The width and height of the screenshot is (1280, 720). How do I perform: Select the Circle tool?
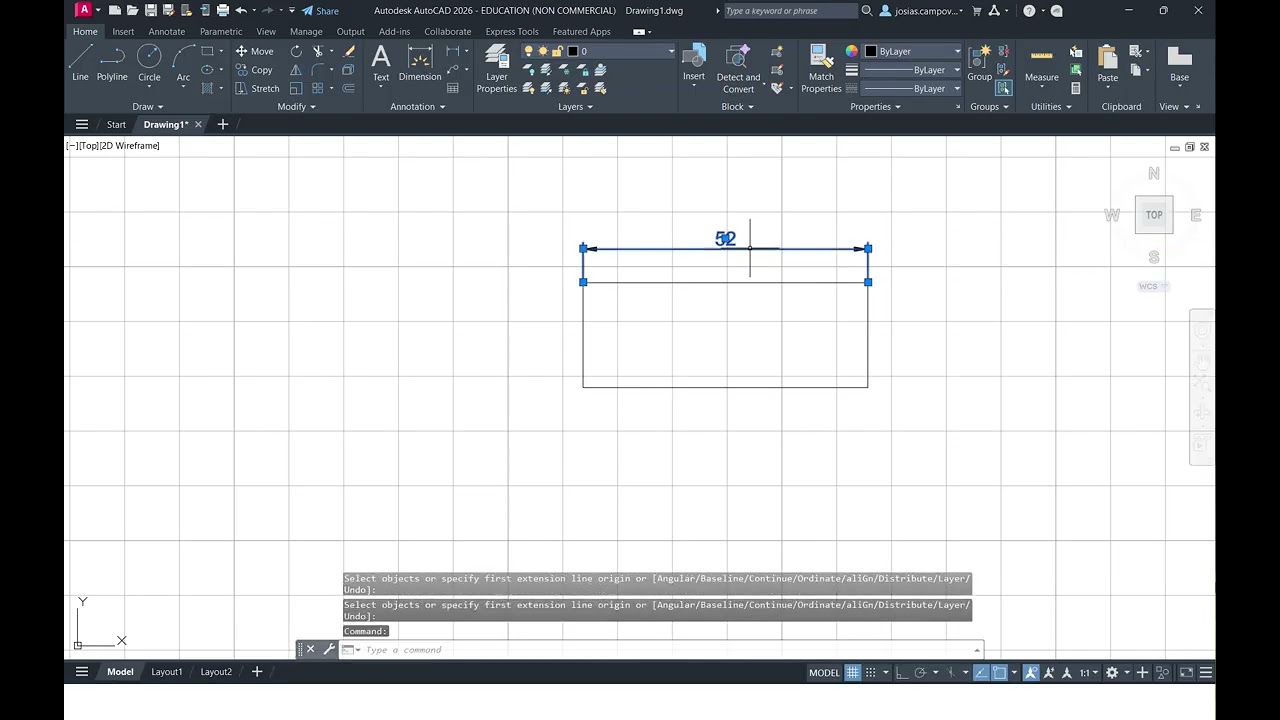(x=149, y=62)
